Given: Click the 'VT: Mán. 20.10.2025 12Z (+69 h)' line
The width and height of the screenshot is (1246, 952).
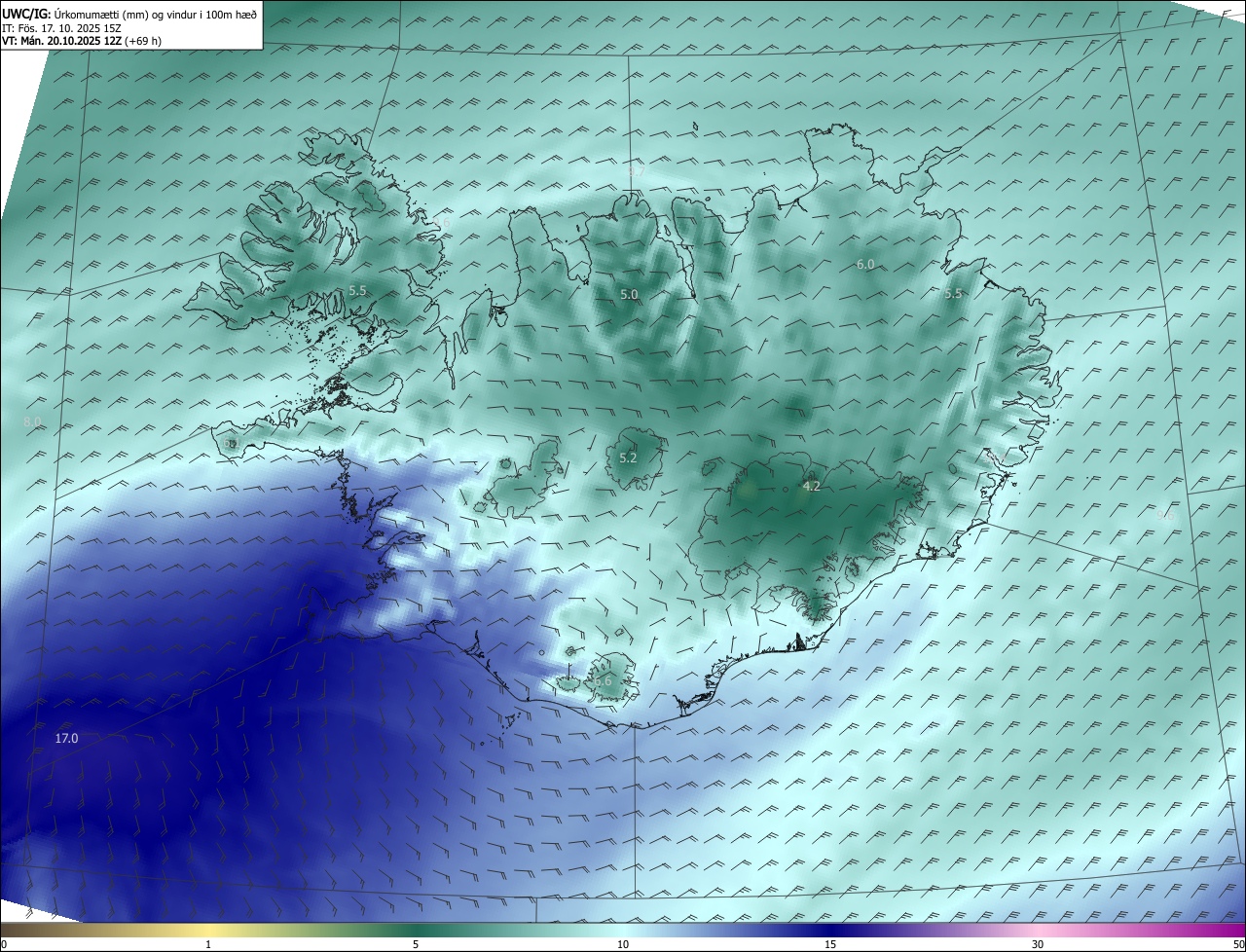Looking at the screenshot, I should click(82, 40).
